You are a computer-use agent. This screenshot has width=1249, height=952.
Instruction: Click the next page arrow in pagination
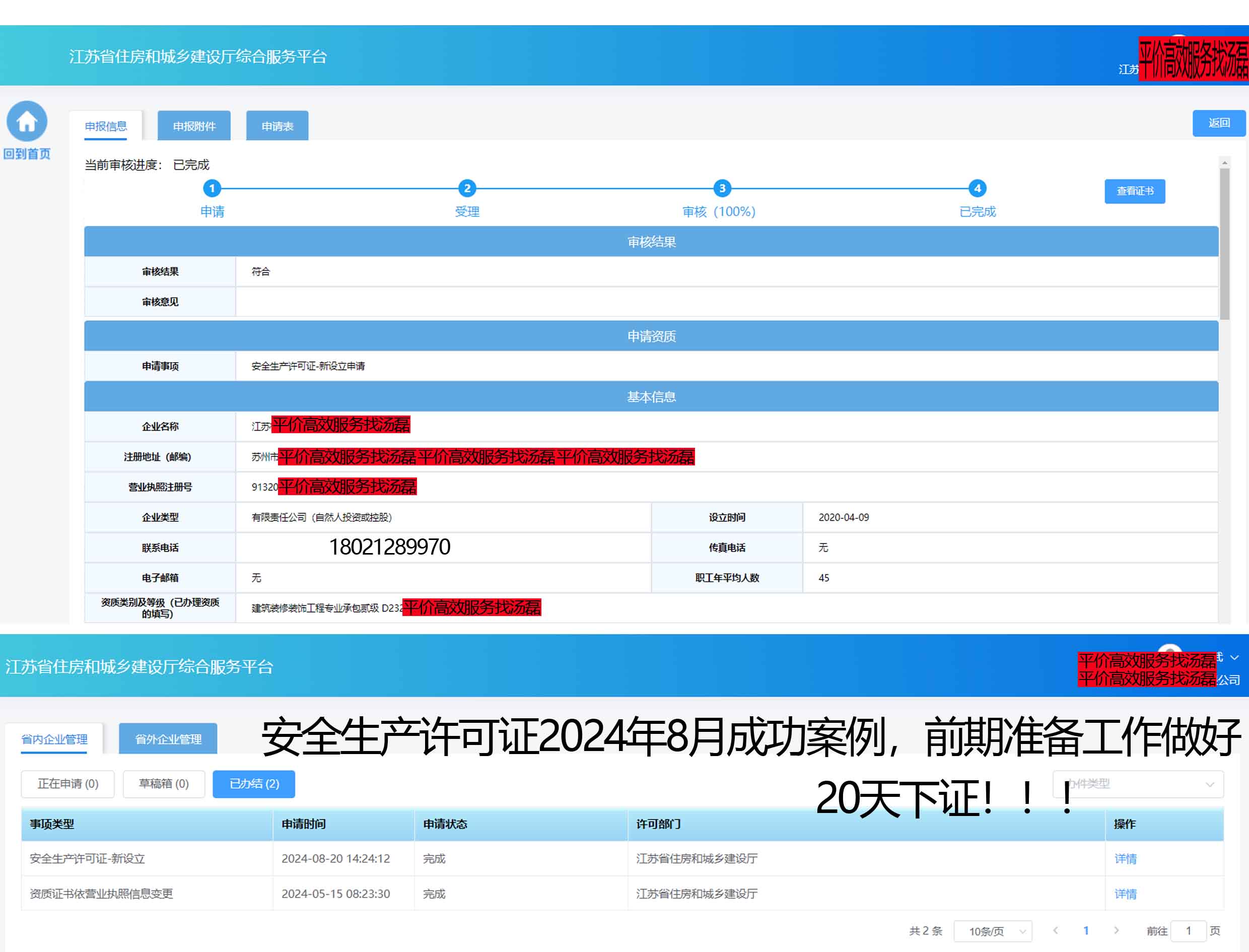(x=1116, y=930)
